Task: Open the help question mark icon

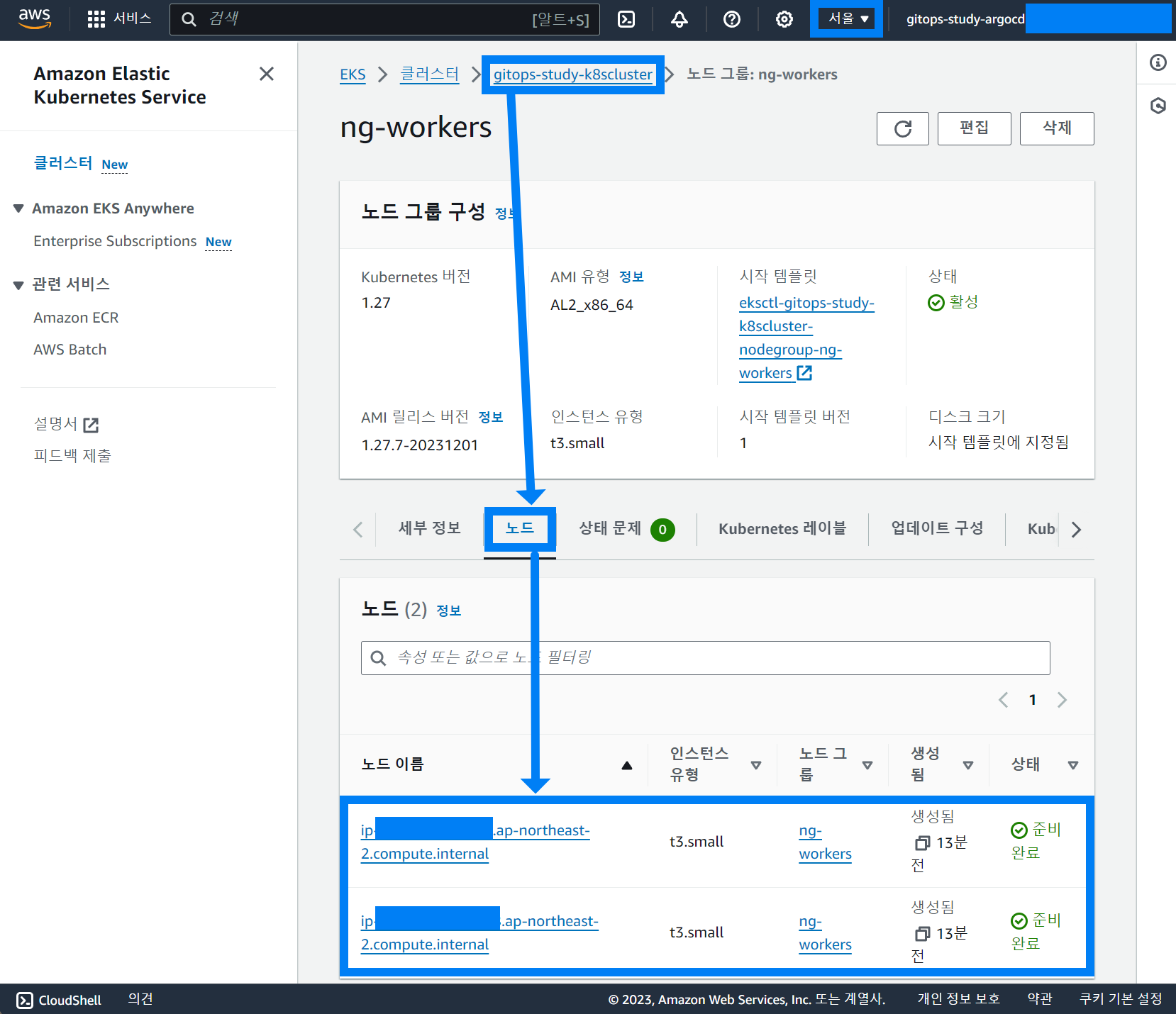Action: (731, 19)
